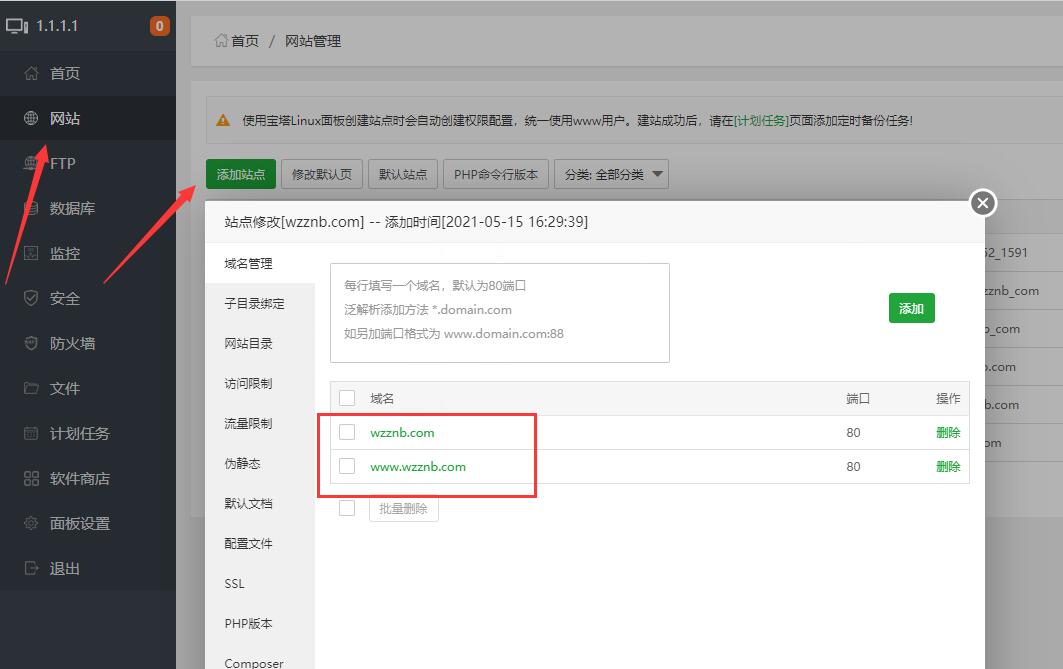Click the home icon in the sidebar

point(31,73)
